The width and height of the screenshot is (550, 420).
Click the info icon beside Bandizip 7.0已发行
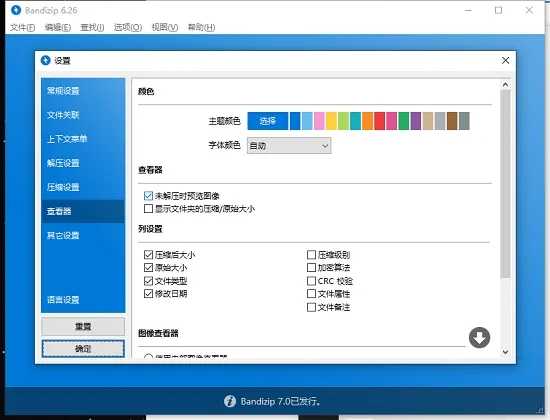coord(230,401)
